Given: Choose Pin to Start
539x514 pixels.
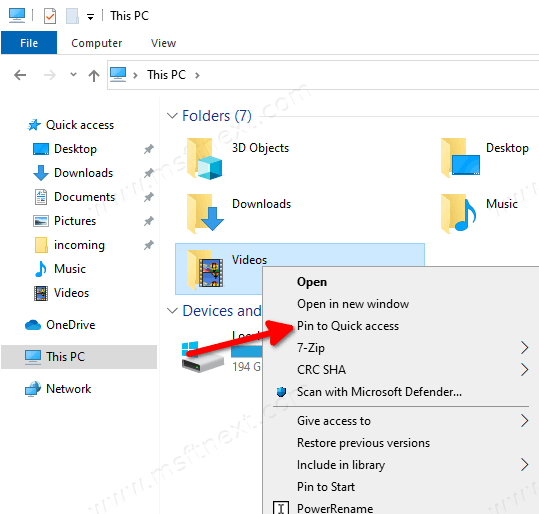Looking at the screenshot, I should (326, 486).
